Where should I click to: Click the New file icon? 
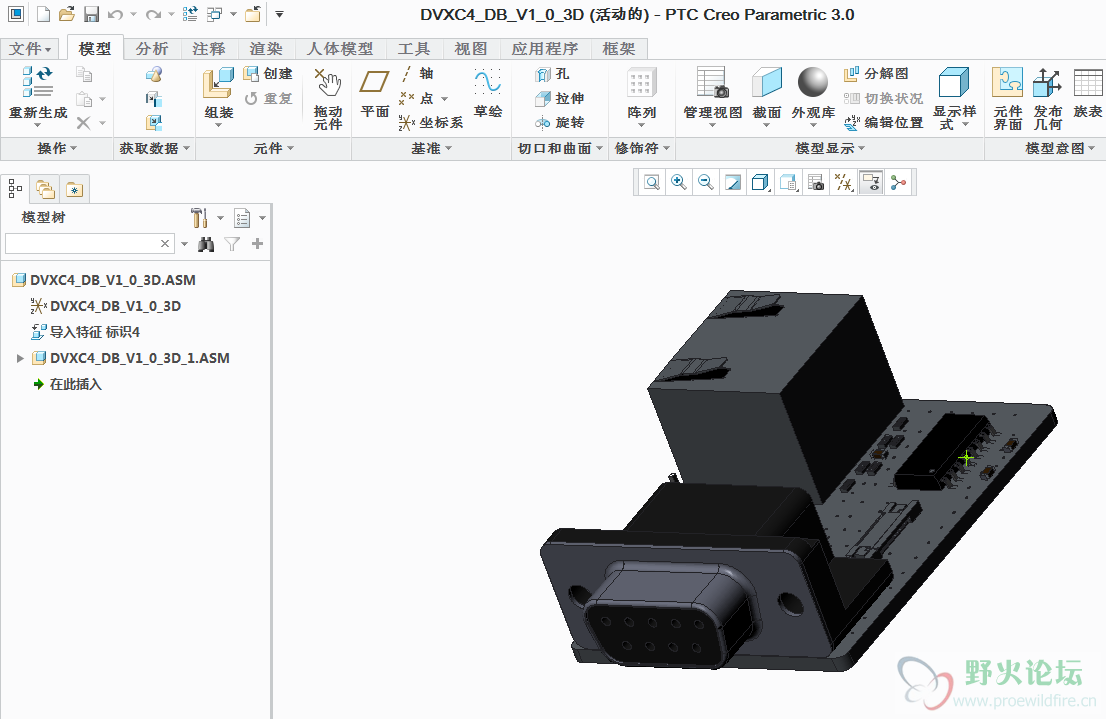click(44, 14)
